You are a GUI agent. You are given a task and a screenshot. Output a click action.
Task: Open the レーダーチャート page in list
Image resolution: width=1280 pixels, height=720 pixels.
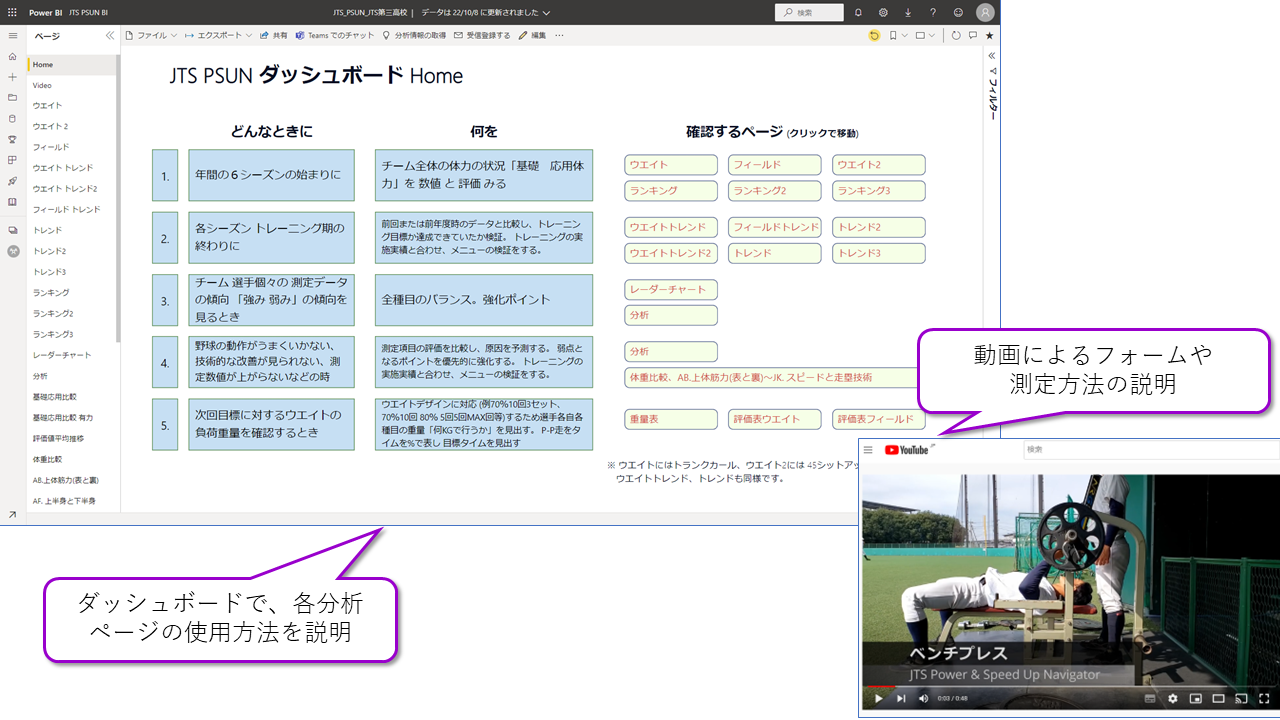tap(62, 355)
